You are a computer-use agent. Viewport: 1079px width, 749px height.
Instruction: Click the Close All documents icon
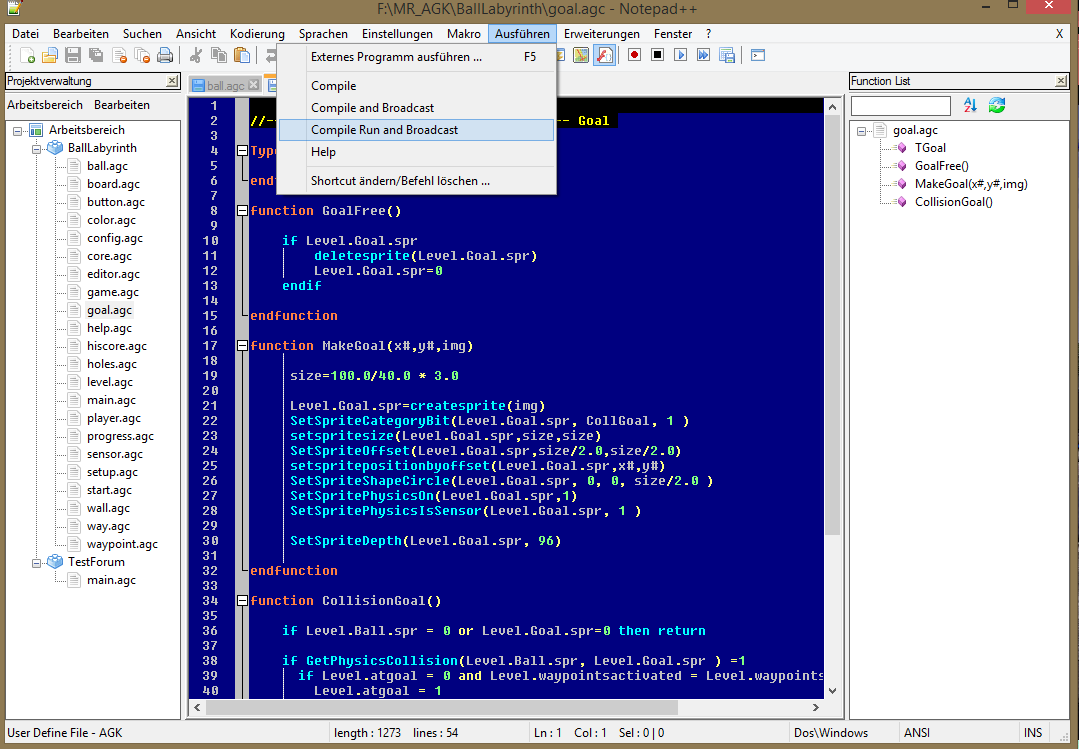(x=142, y=55)
